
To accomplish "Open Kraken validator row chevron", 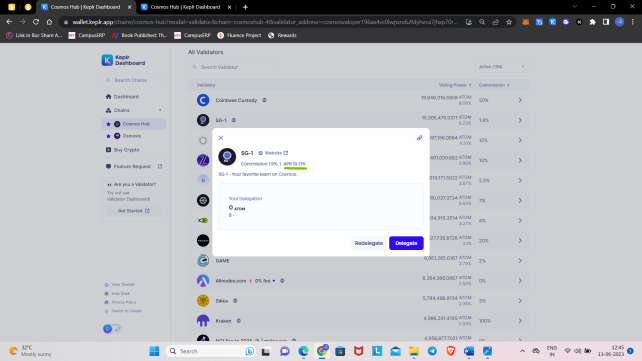I will point(520,321).
